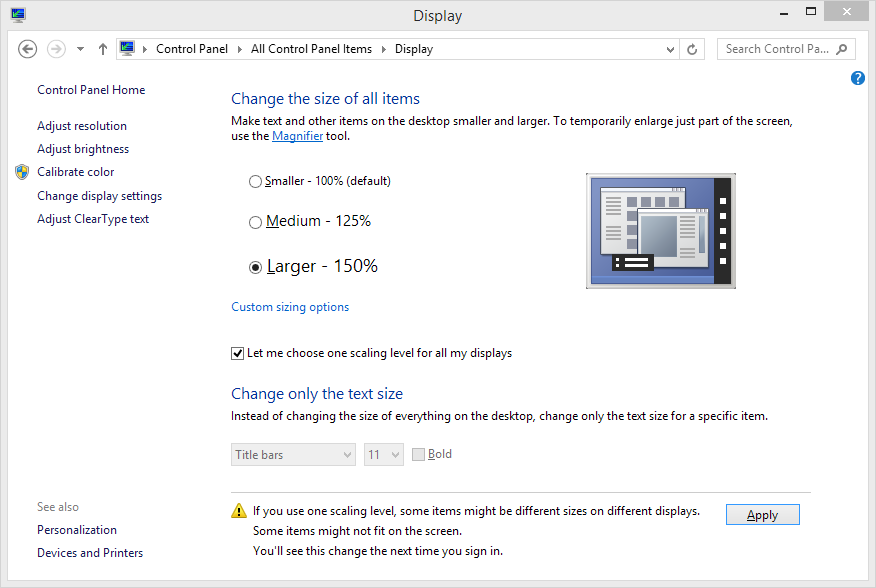876x588 pixels.
Task: Click the Calibrate color shield icon
Action: [22, 172]
